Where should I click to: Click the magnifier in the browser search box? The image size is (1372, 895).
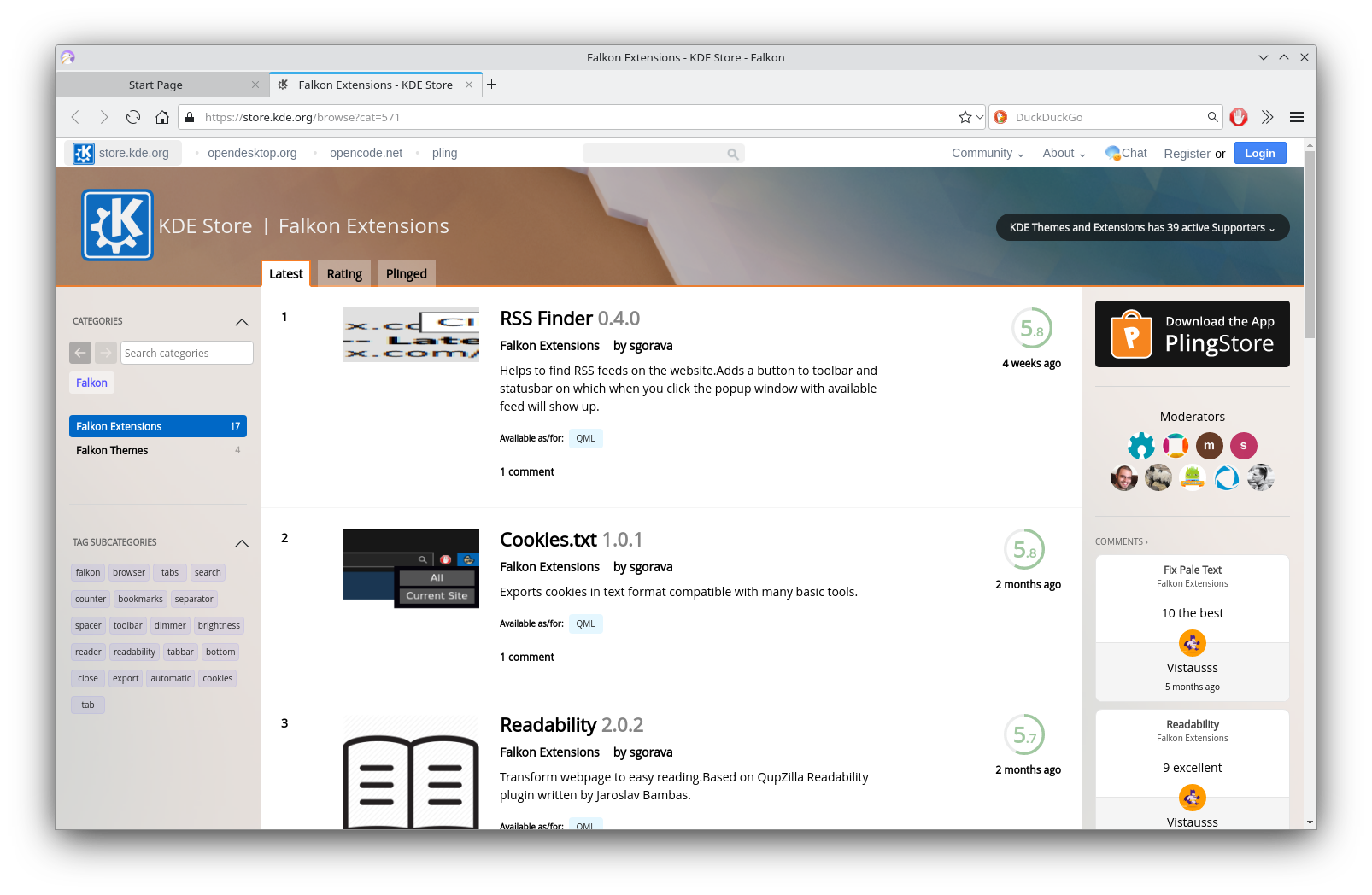[x=1212, y=117]
